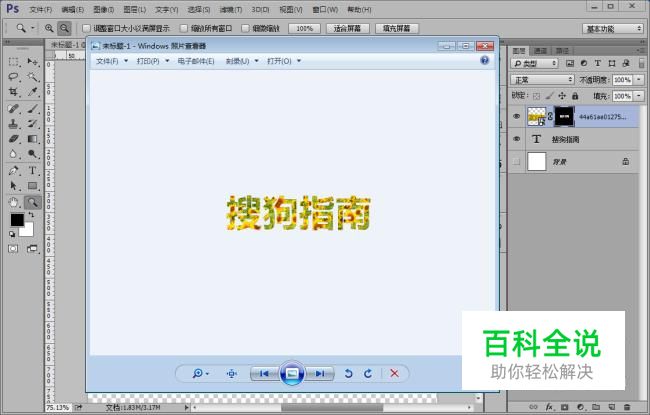Hide the 44a61ae01275 layer
Screen dimensions: 650x415
(x=517, y=116)
